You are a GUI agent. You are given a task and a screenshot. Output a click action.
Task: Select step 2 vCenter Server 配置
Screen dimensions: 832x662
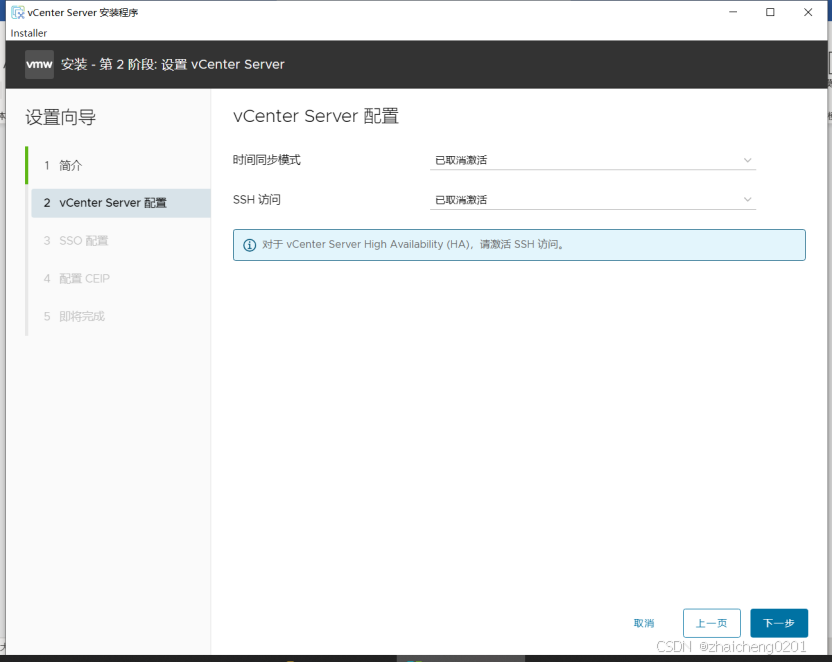pos(121,203)
